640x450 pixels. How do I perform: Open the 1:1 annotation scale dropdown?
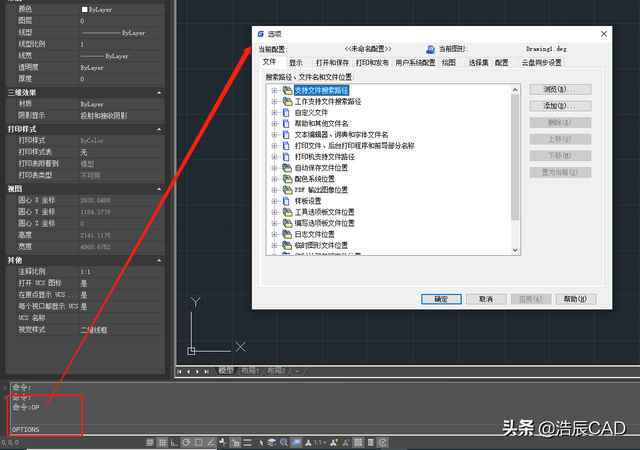coord(320,442)
